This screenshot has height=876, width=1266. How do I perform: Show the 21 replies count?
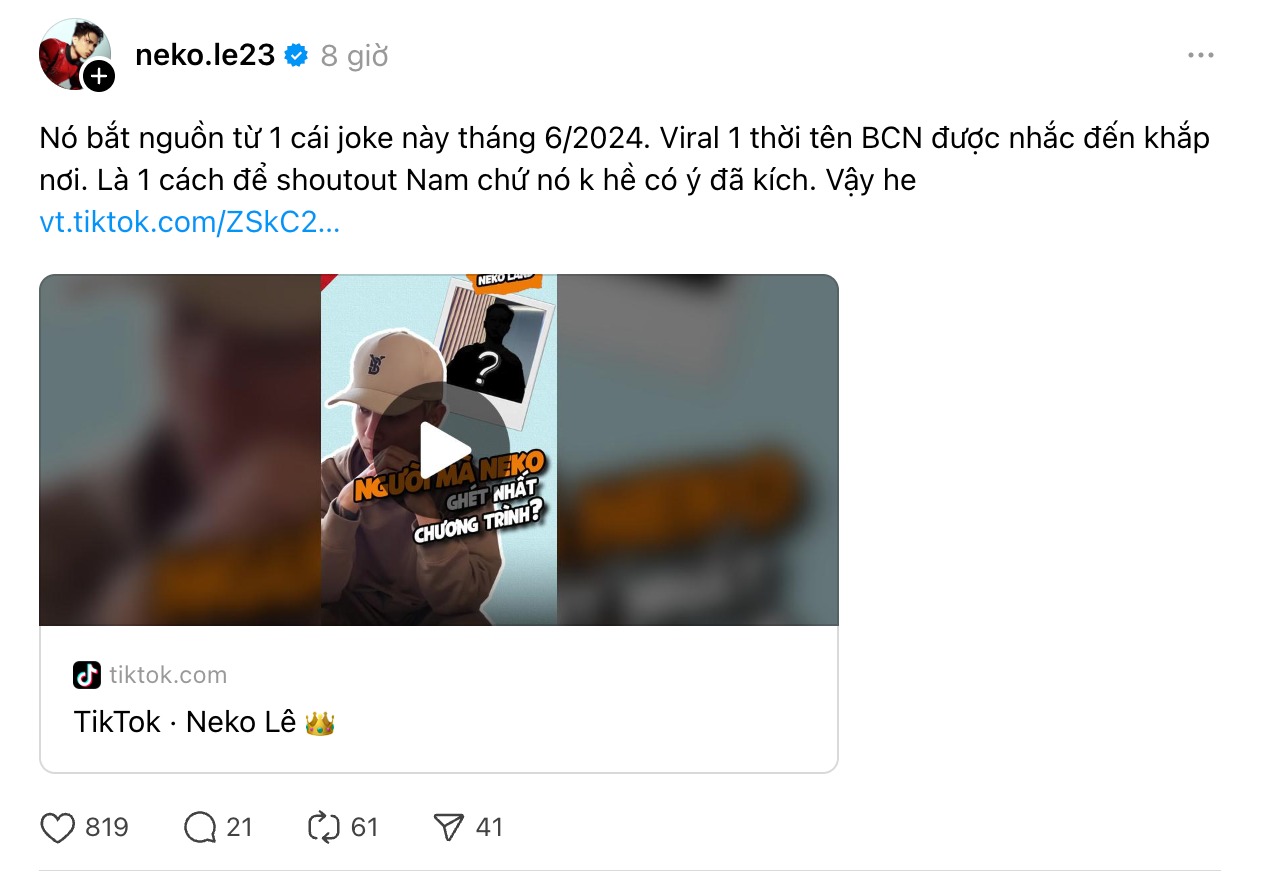tap(239, 828)
